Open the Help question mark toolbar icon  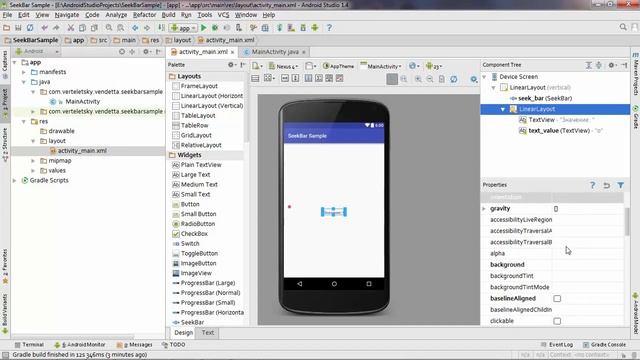click(x=329, y=28)
